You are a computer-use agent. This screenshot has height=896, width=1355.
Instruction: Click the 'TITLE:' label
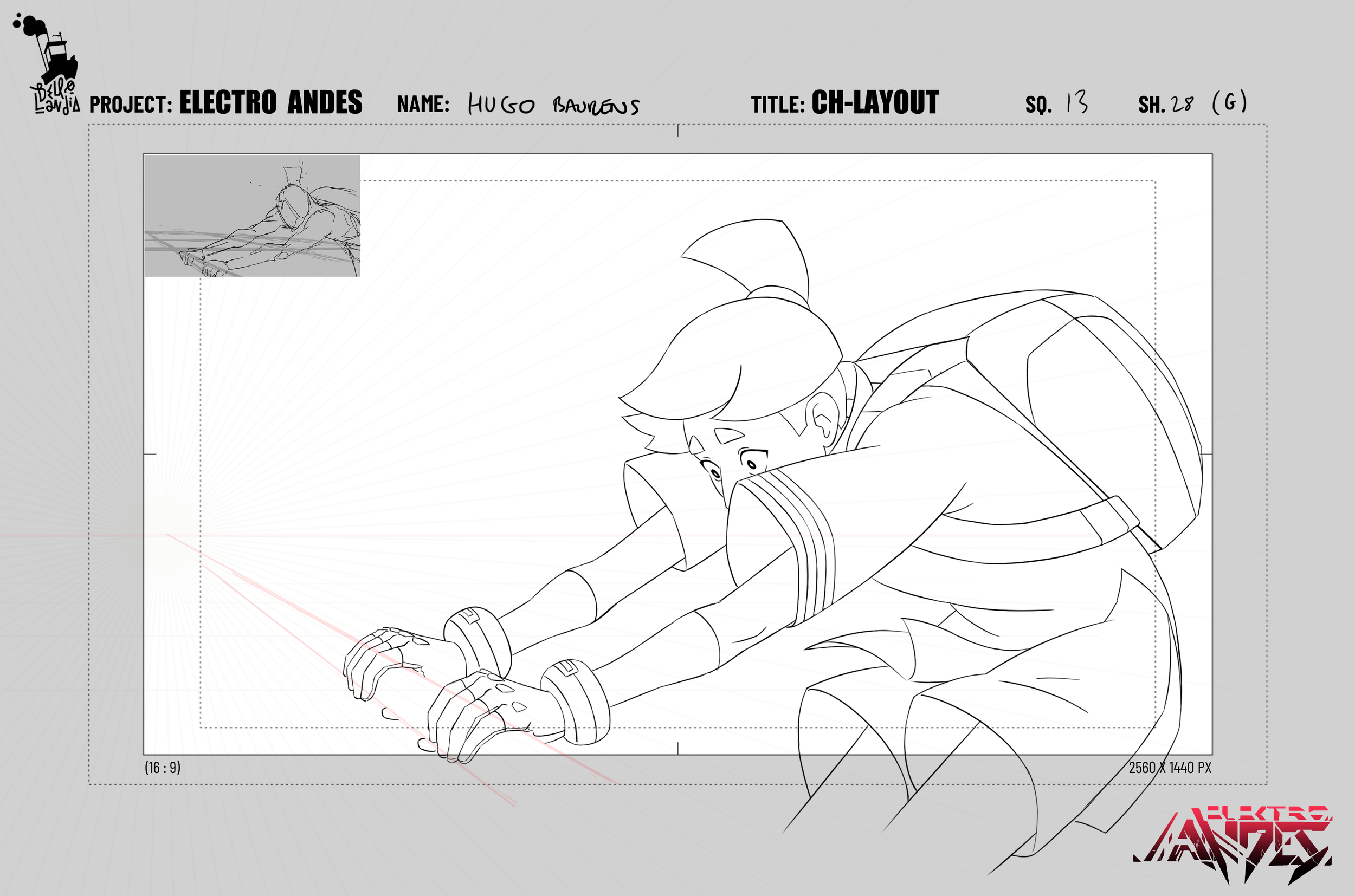[778, 105]
